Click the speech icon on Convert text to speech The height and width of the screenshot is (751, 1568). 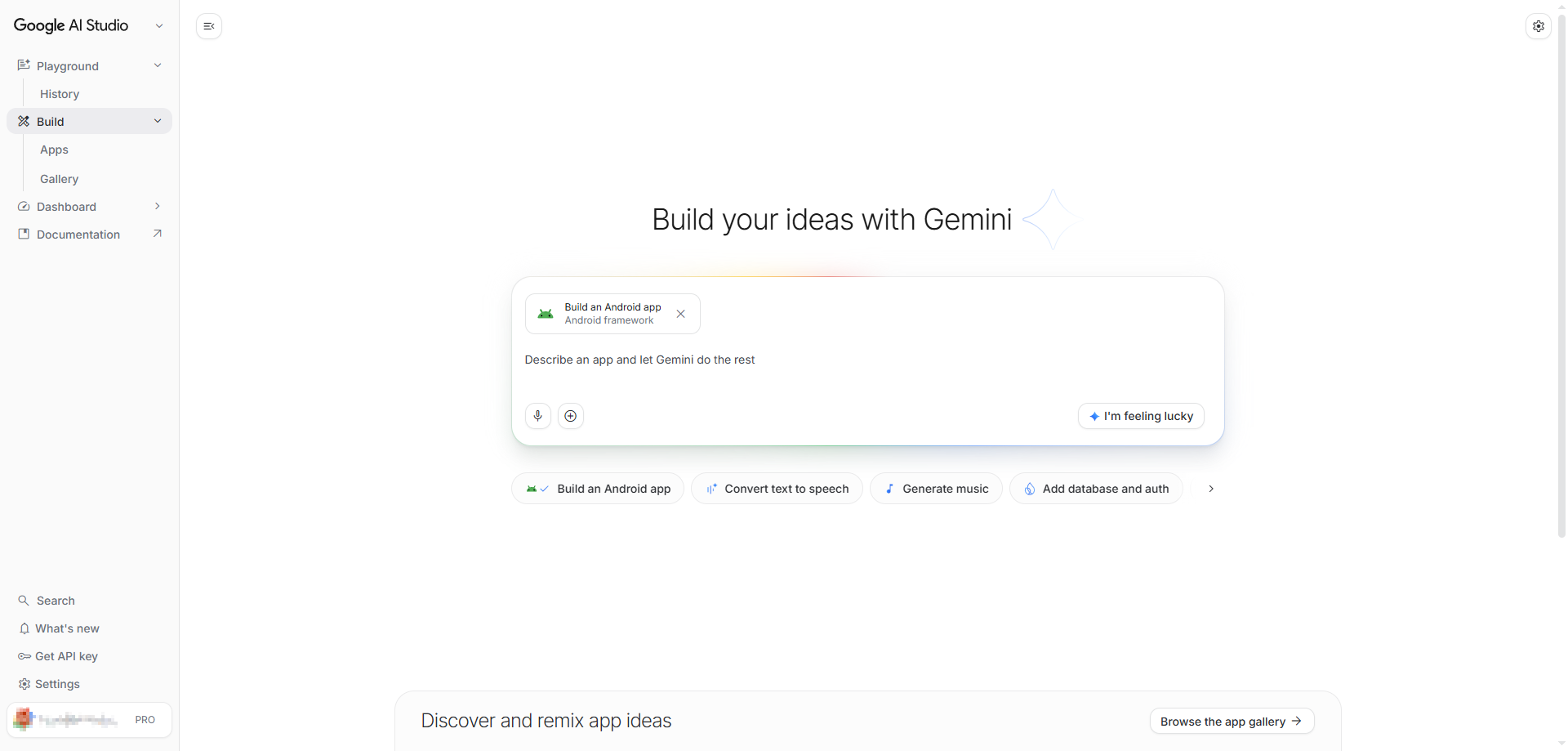[x=711, y=489]
